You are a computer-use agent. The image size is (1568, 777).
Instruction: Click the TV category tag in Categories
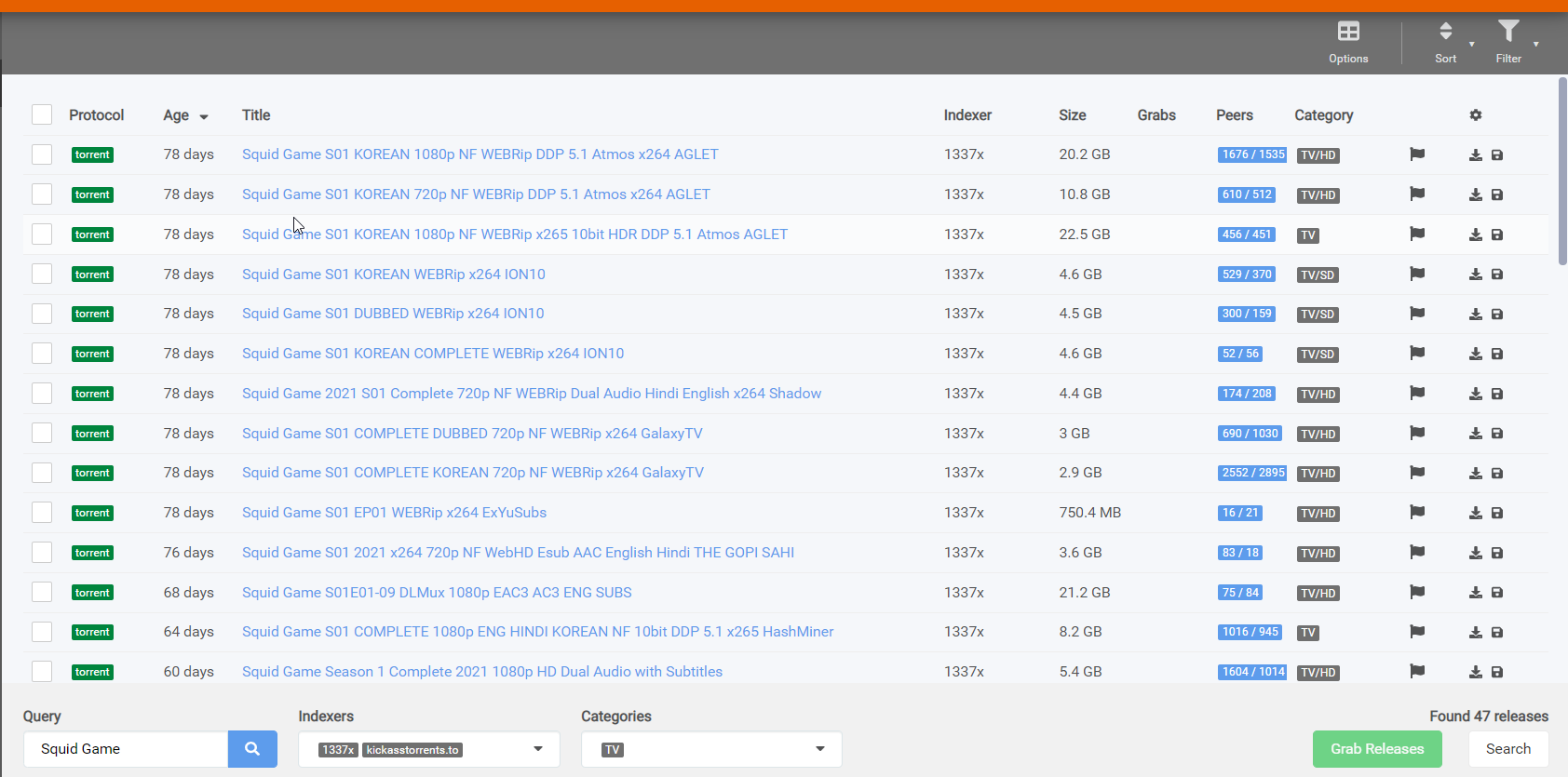point(612,750)
